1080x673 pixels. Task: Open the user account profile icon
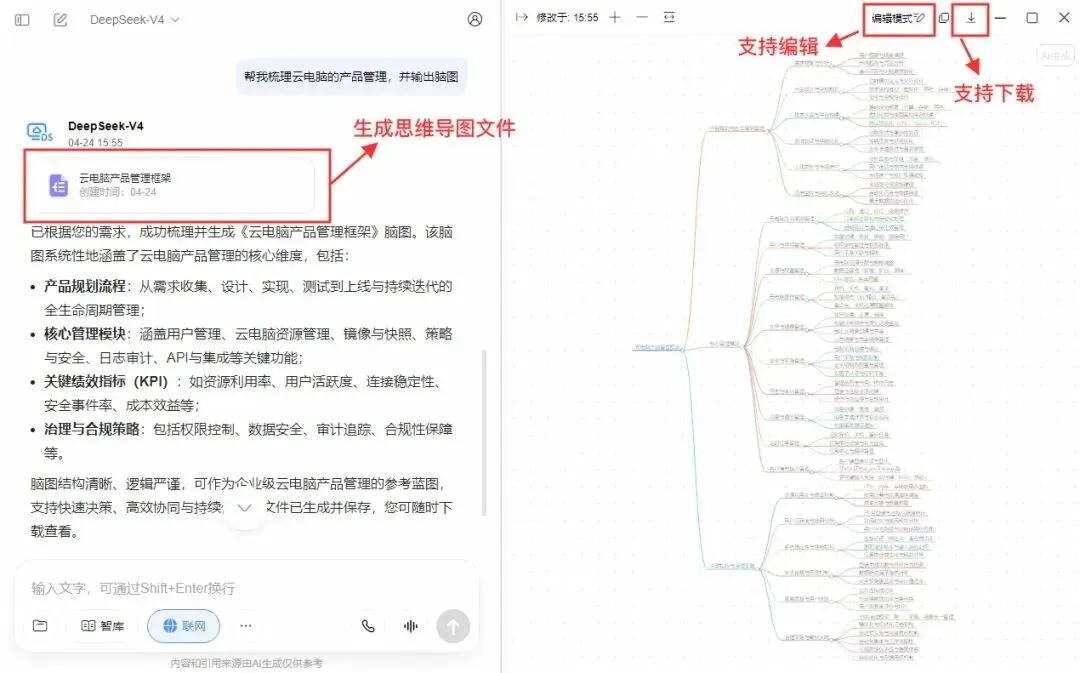[x=475, y=19]
